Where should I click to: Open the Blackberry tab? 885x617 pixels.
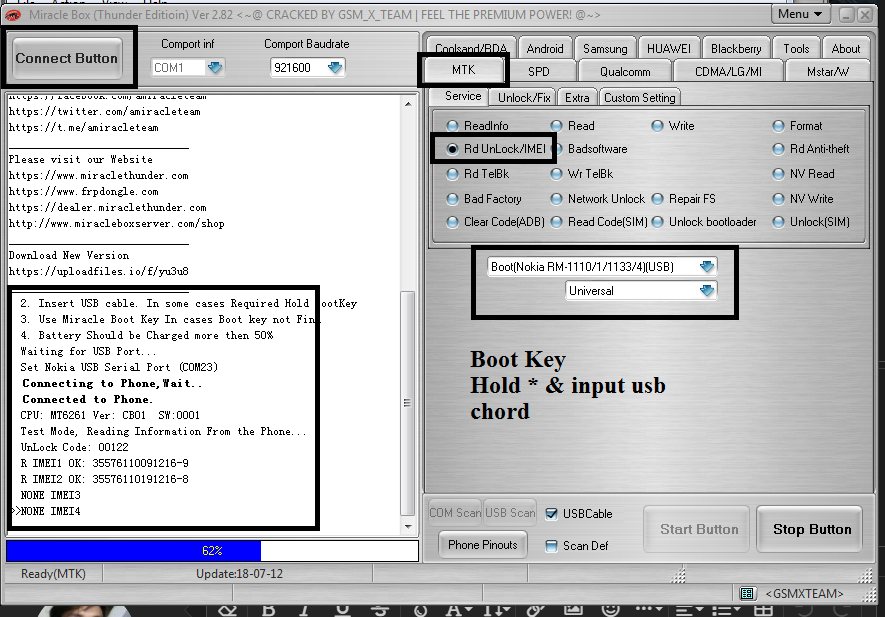736,49
